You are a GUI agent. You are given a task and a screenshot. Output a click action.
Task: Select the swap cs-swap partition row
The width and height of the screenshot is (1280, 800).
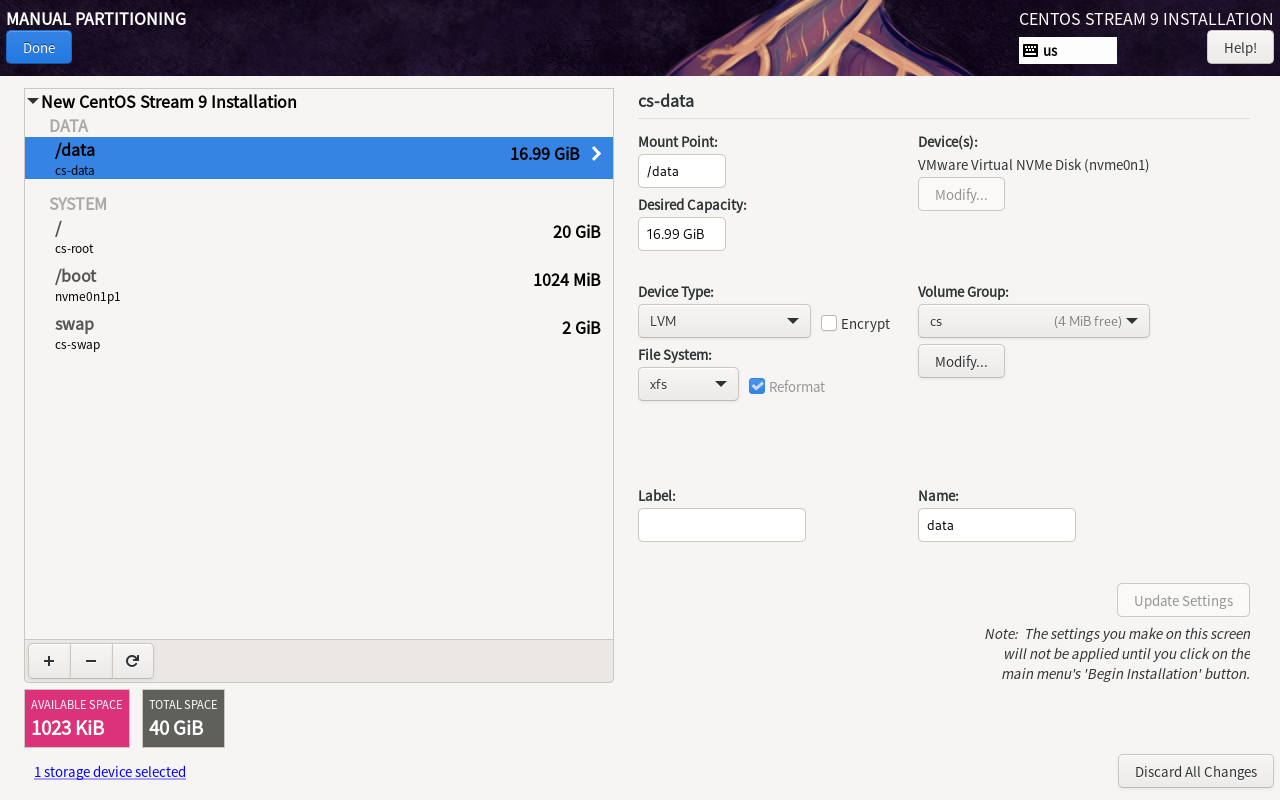click(x=319, y=332)
